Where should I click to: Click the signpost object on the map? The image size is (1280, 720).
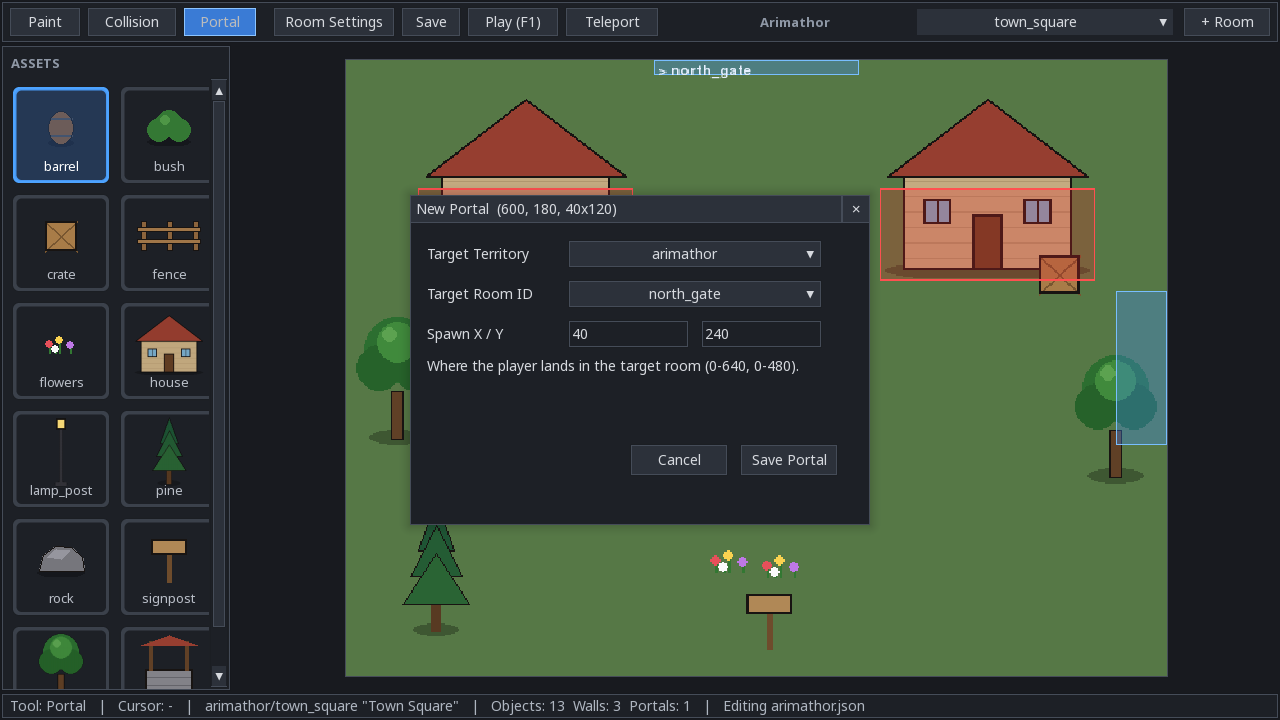click(769, 621)
